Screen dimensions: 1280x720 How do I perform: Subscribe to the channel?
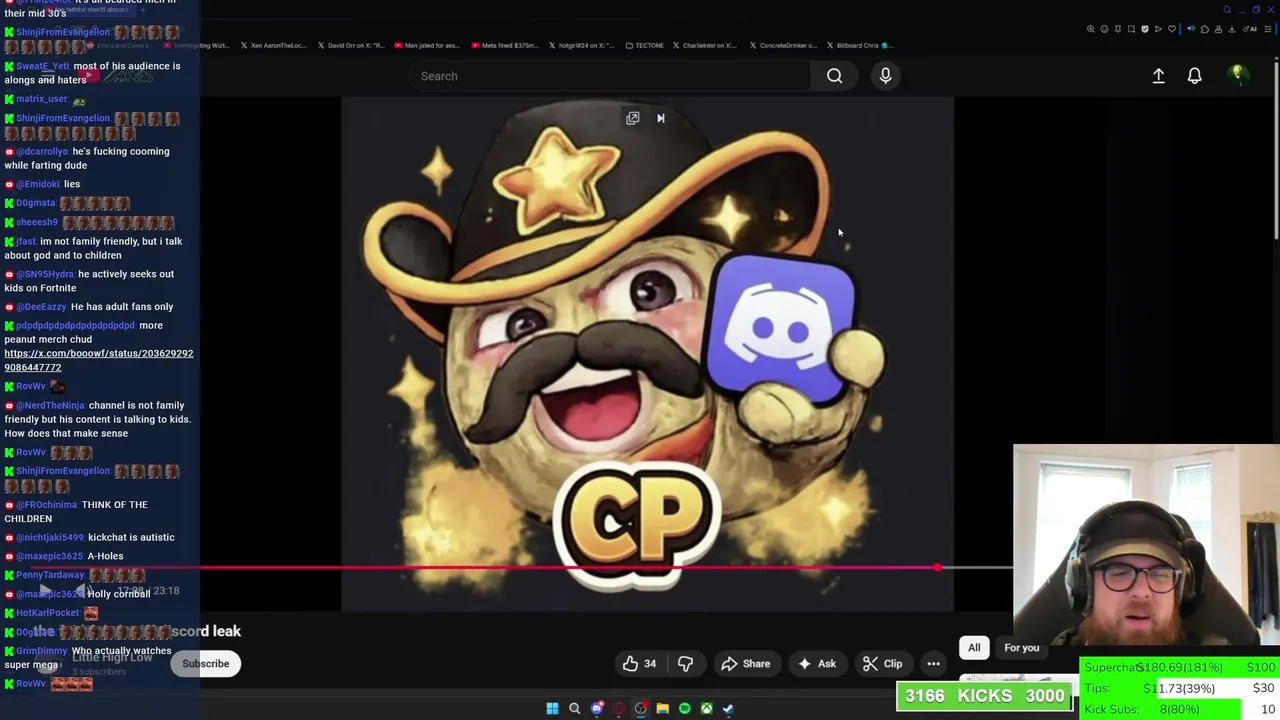(x=206, y=664)
